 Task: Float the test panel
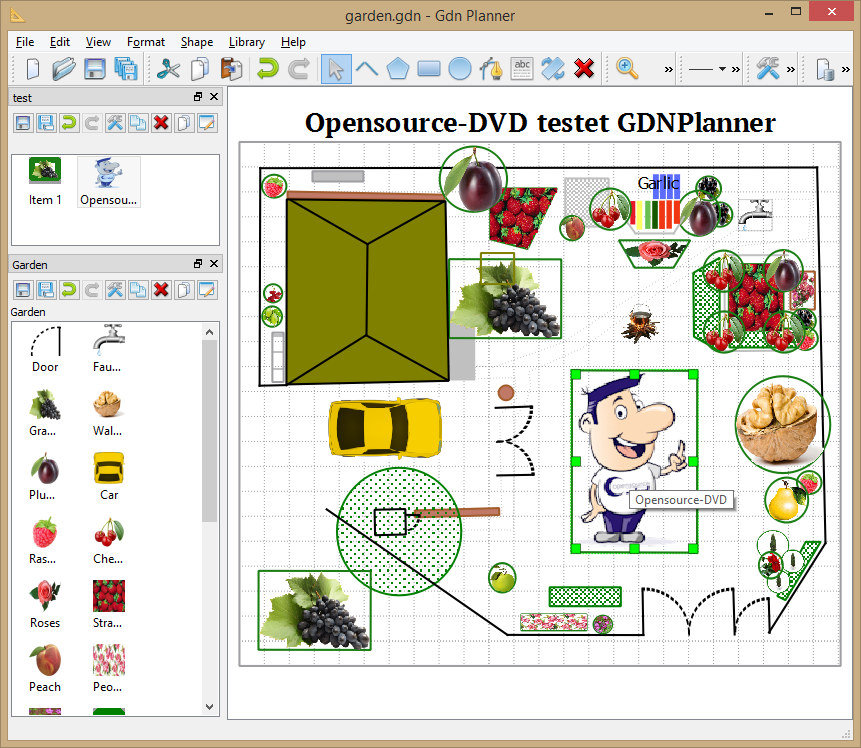pos(198,97)
